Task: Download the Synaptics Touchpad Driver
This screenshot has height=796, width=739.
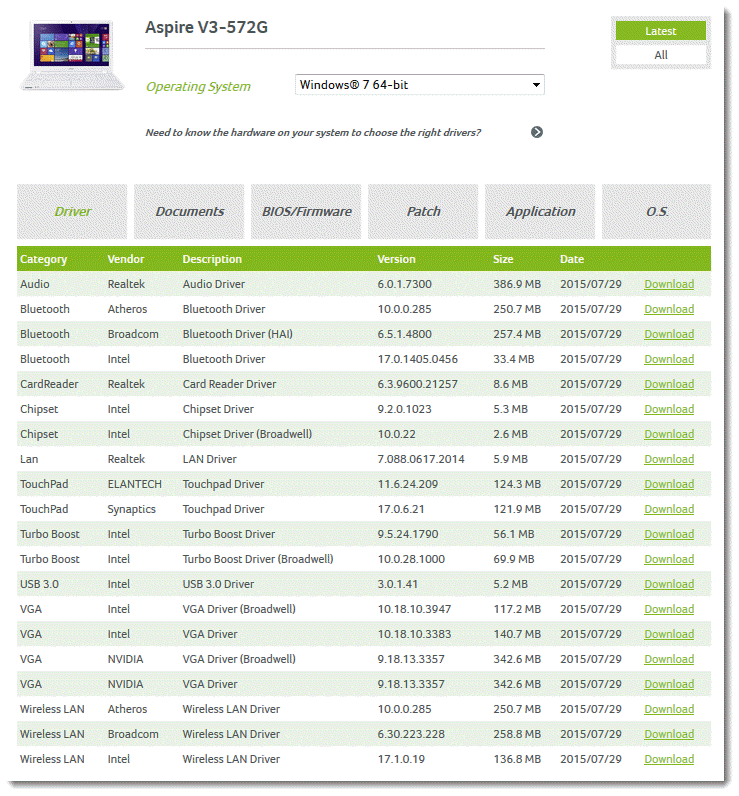Action: (x=669, y=509)
